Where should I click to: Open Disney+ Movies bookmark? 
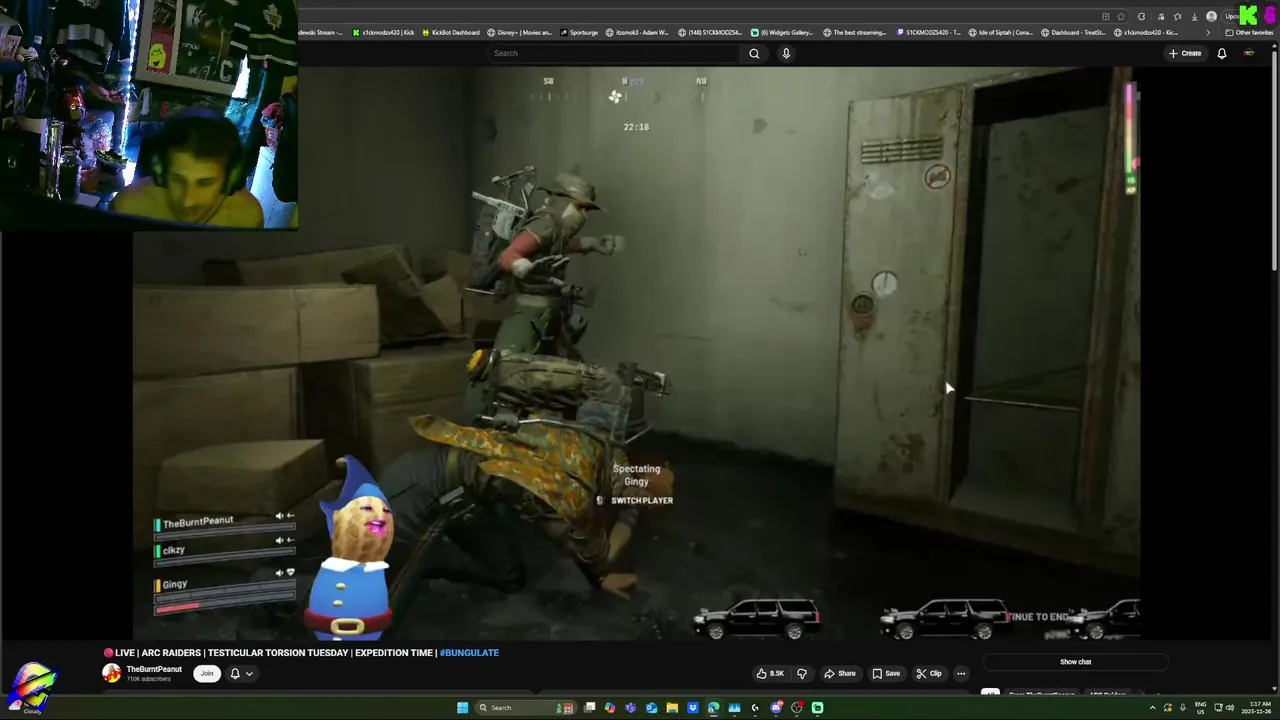520,33
